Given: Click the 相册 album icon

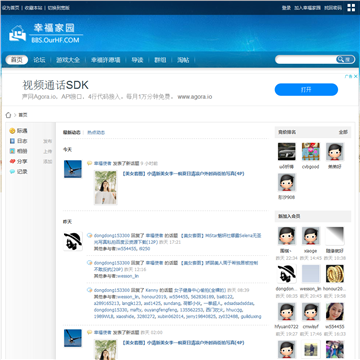Looking at the screenshot, I should pyautogui.click(x=12, y=151).
